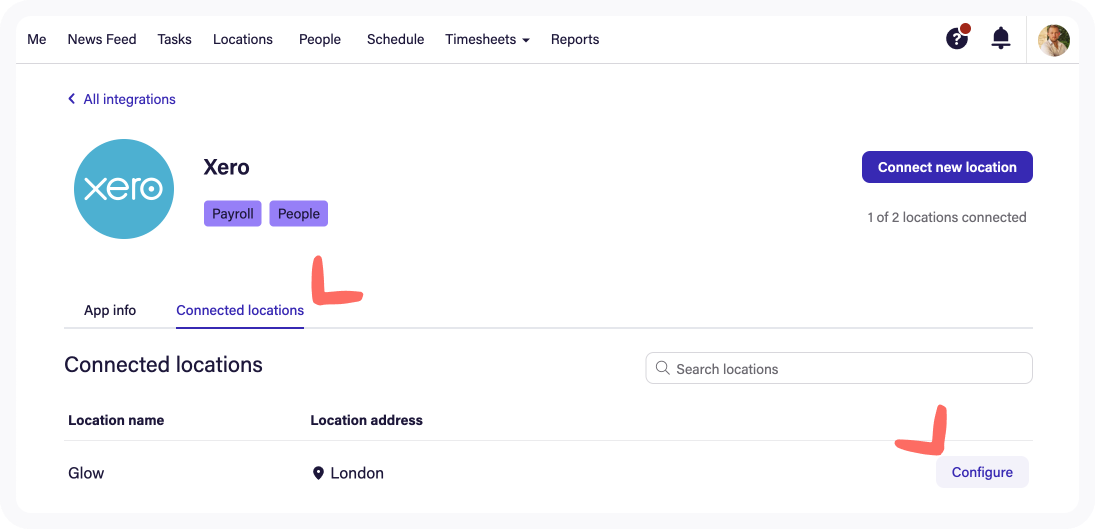Click the London location pin icon

[318, 473]
